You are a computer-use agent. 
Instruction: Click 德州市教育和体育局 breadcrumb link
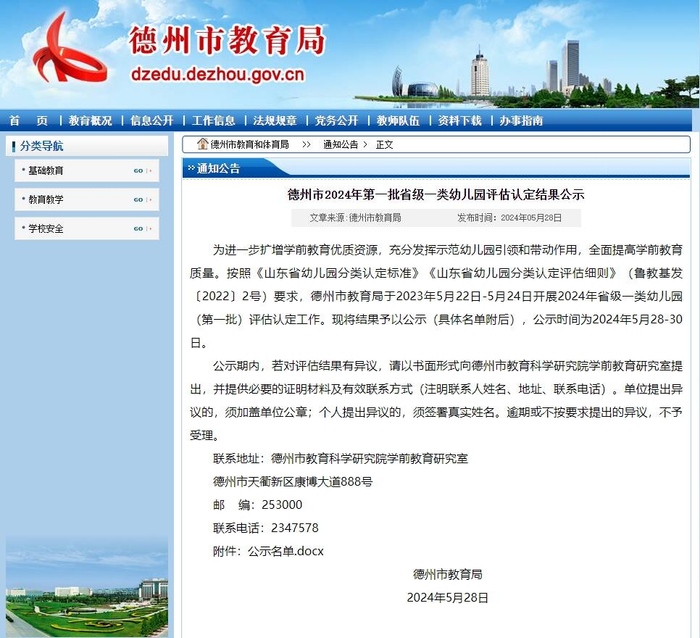pos(250,144)
